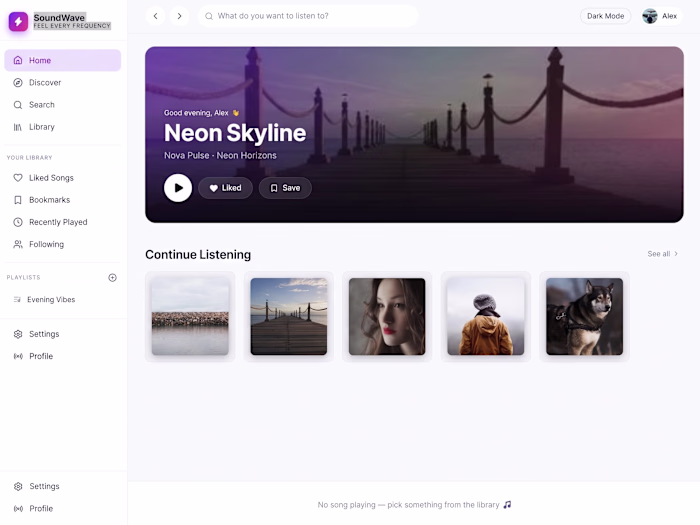Image resolution: width=700 pixels, height=525 pixels.
Task: Open the woman portrait album thumbnail
Action: point(387,317)
